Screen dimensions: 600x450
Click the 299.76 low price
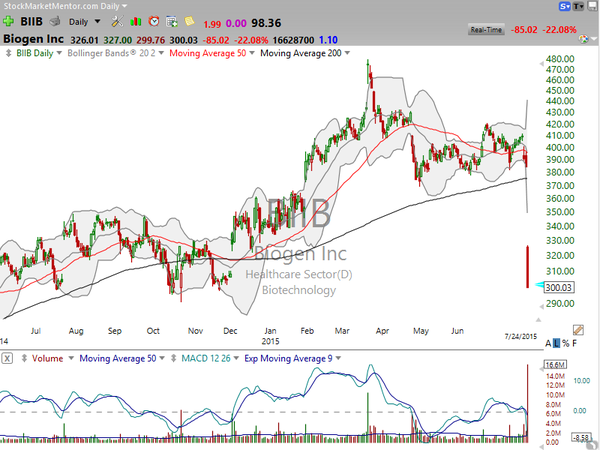click(151, 40)
